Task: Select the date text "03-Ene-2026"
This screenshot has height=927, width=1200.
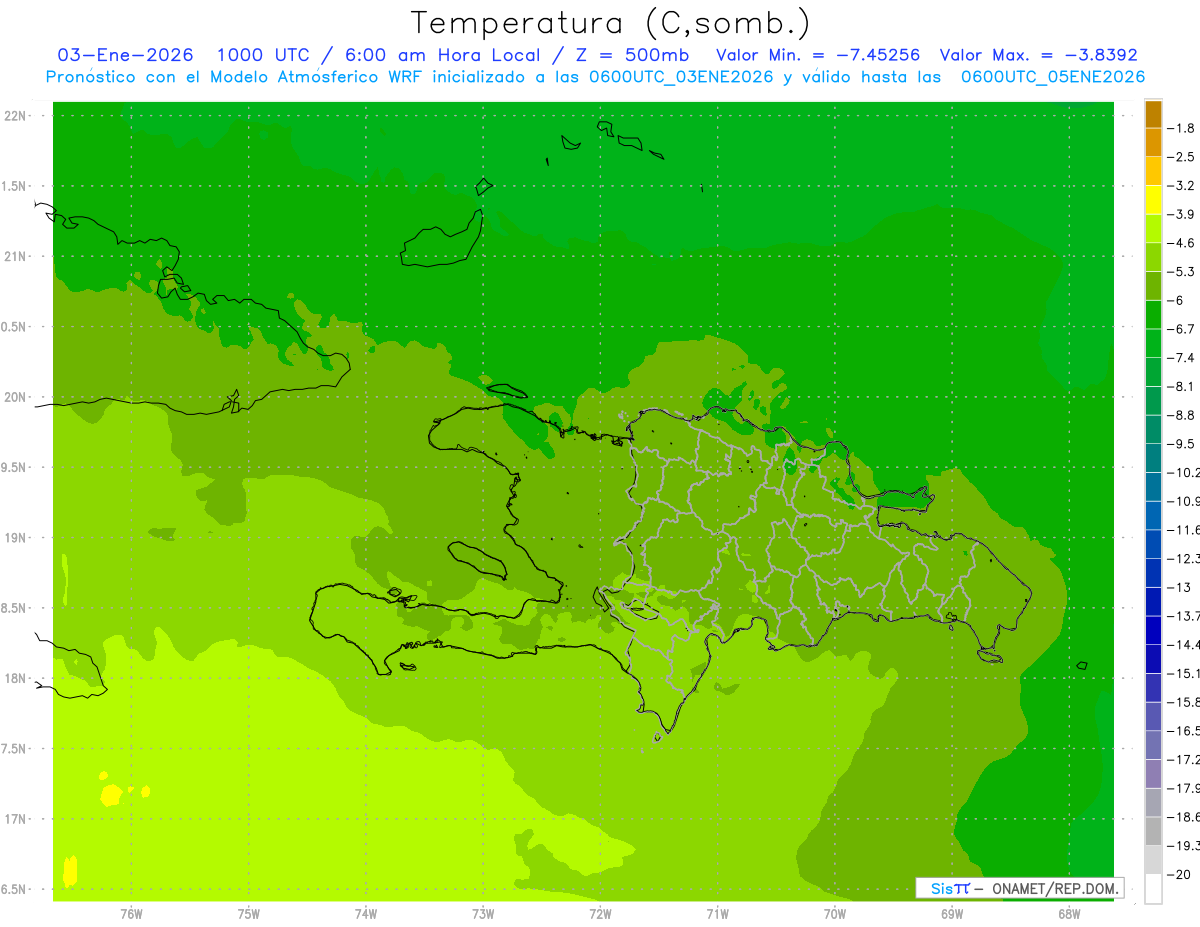Action: [x=126, y=55]
